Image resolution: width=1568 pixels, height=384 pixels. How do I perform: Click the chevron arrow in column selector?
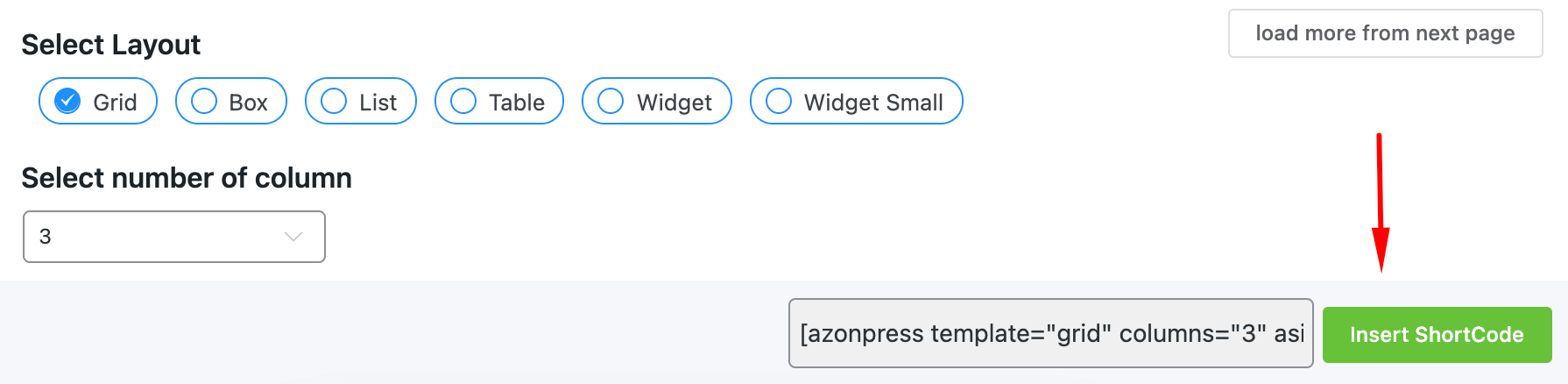click(293, 237)
